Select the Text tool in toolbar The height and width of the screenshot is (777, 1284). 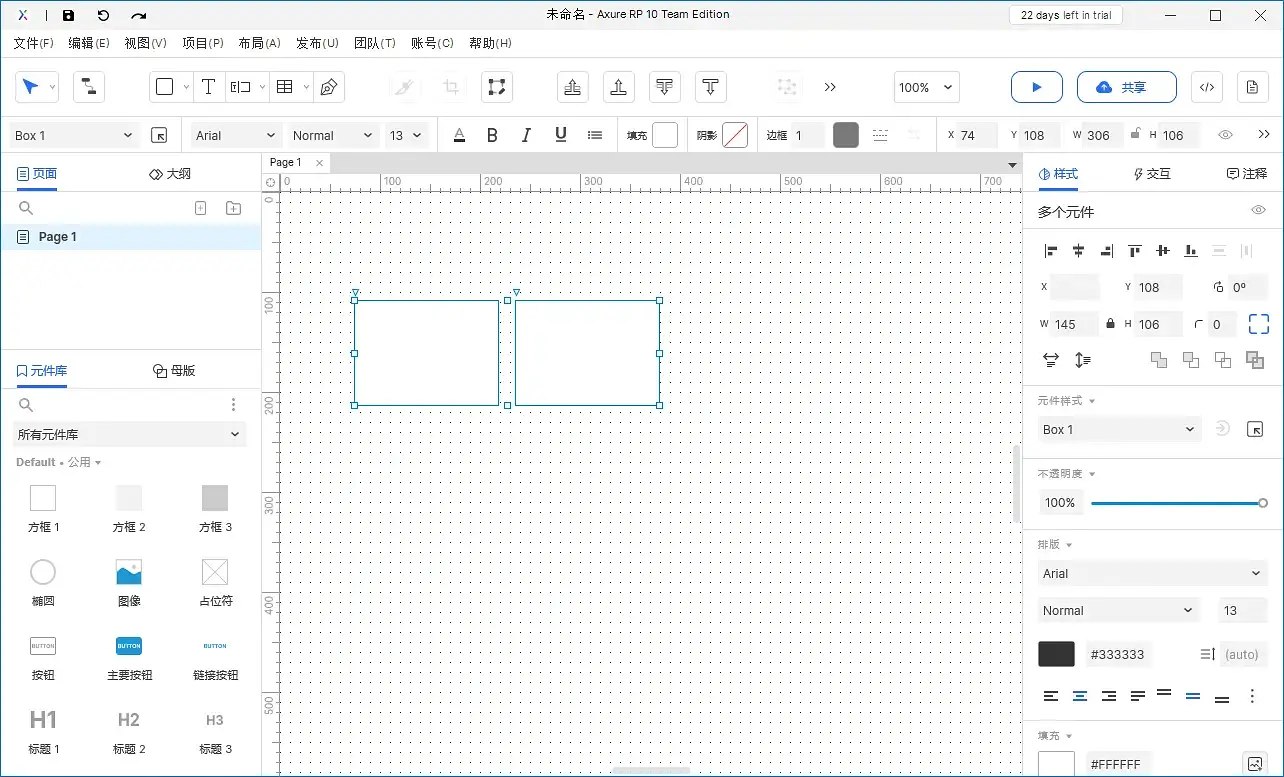click(x=208, y=87)
